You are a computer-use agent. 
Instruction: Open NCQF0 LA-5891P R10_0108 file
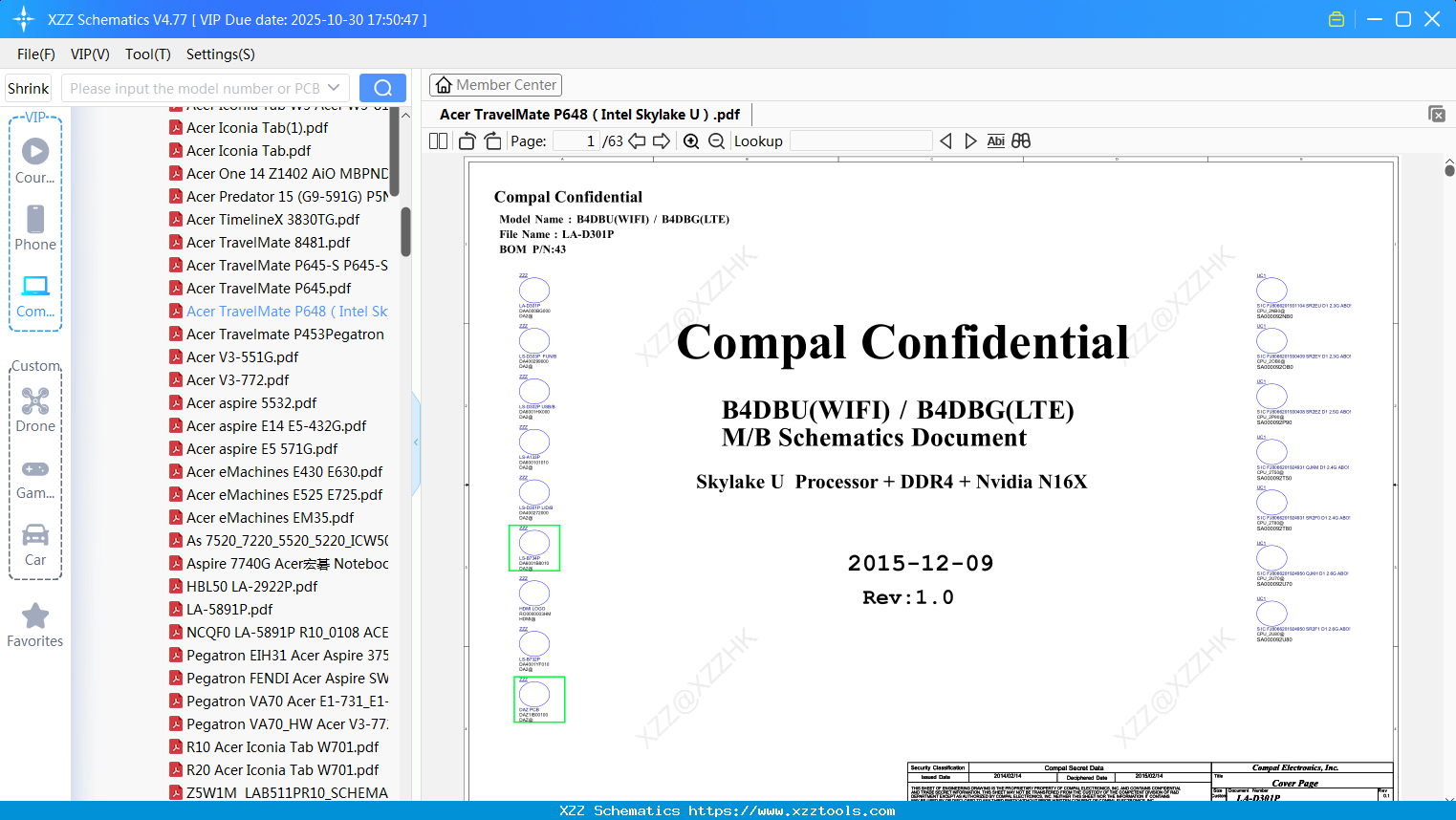pyautogui.click(x=278, y=633)
